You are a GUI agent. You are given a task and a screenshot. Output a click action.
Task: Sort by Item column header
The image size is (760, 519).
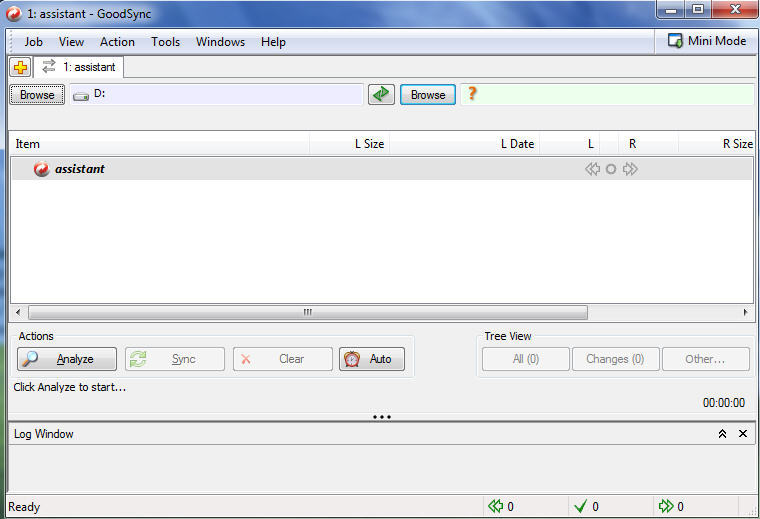click(160, 144)
